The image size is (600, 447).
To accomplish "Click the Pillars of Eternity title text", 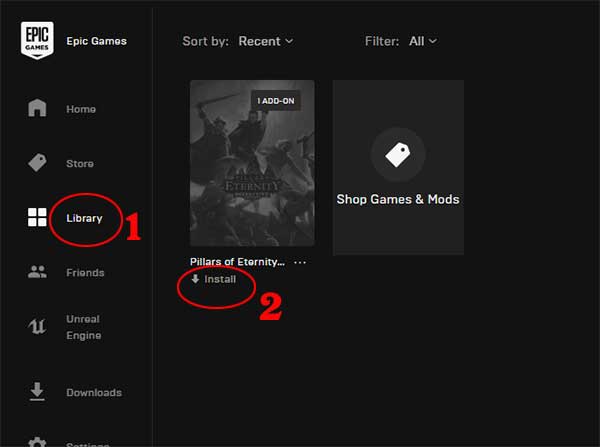I will pos(236,262).
